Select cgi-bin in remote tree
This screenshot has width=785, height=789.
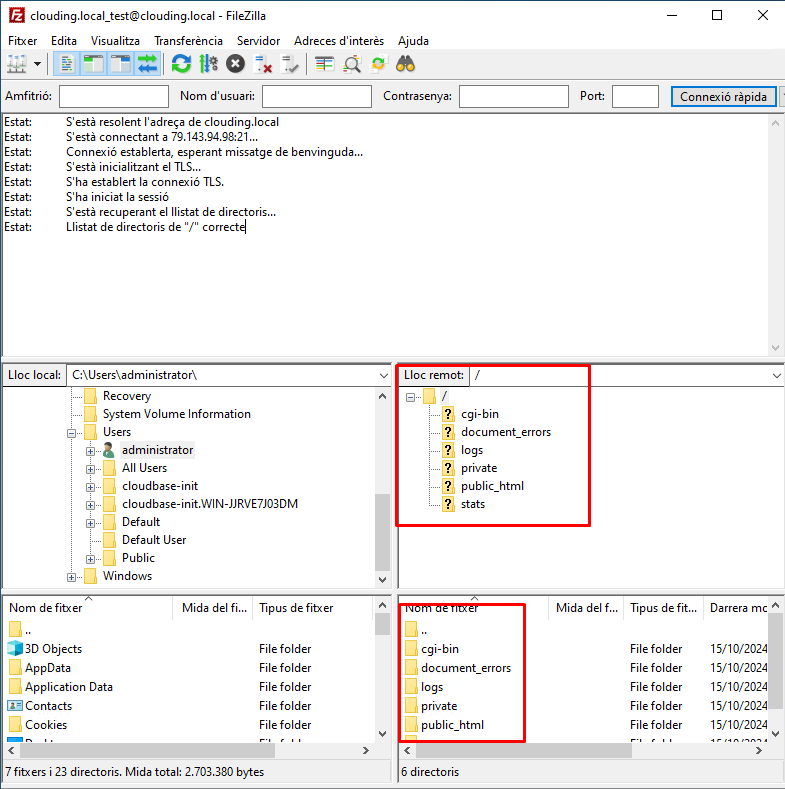point(480,414)
